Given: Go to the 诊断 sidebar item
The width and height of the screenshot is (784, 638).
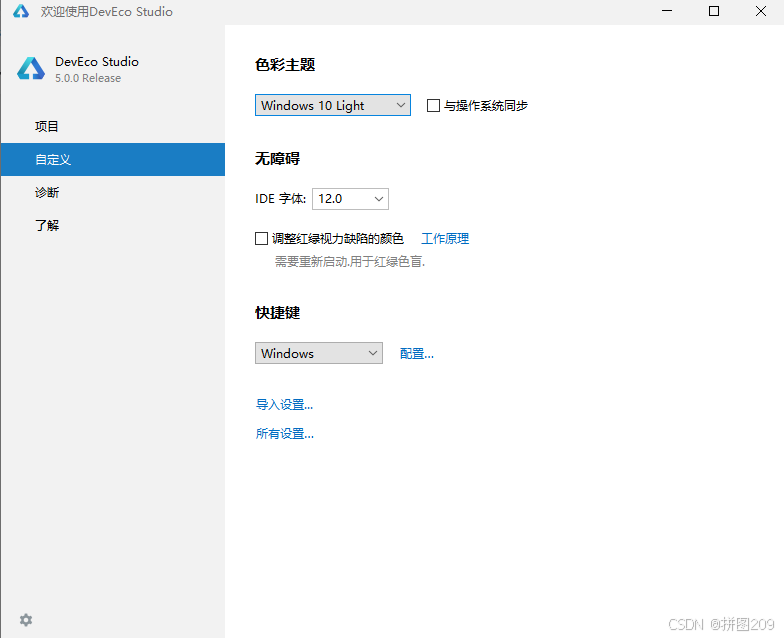Looking at the screenshot, I should 113,192.
